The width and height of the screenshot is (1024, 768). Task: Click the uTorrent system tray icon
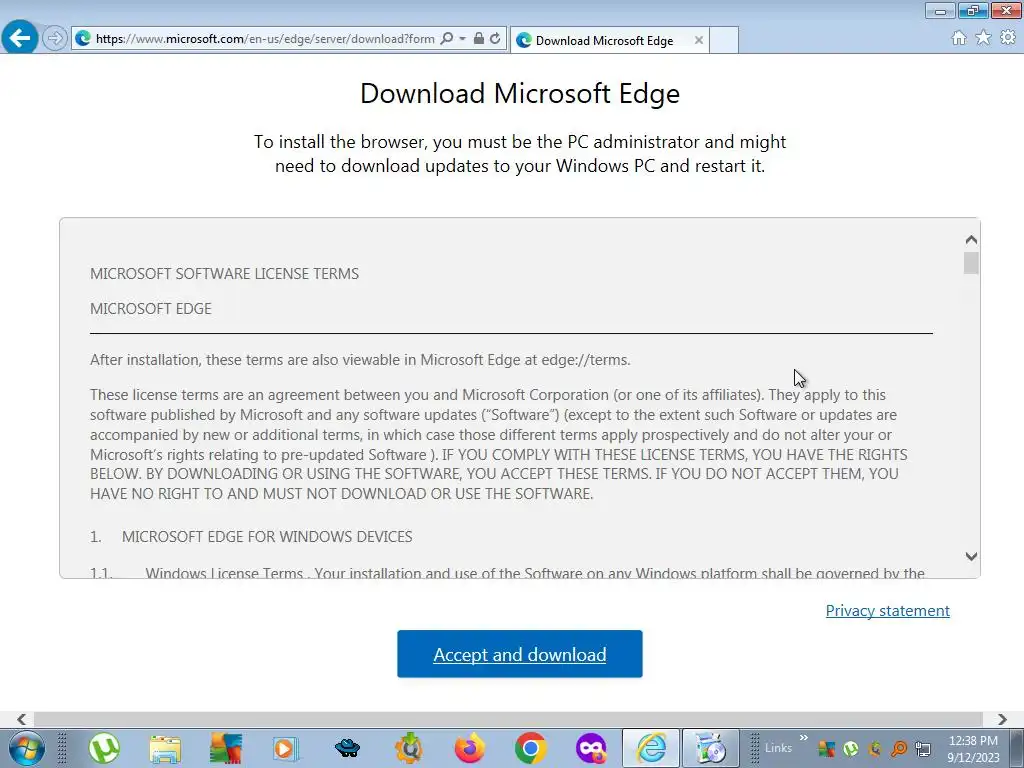point(850,748)
